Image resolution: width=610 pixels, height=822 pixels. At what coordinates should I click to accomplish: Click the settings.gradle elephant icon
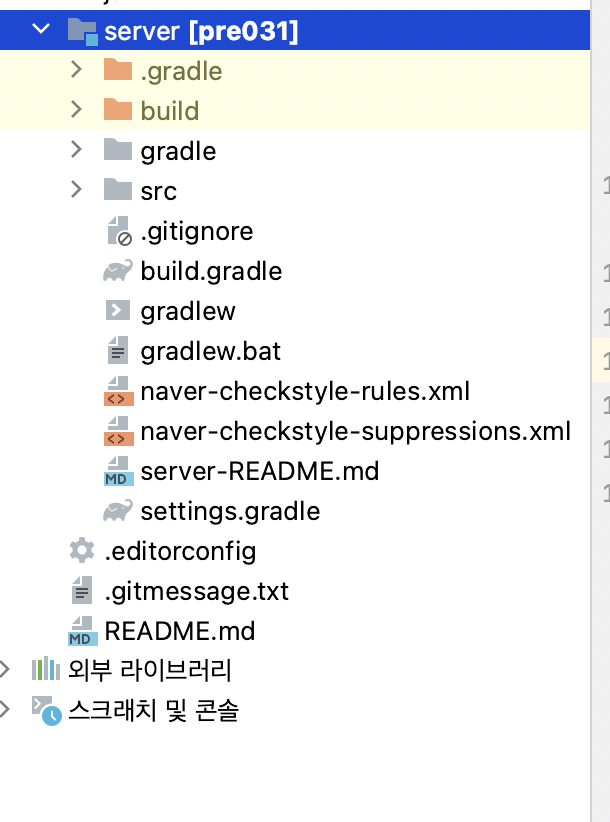(x=118, y=511)
